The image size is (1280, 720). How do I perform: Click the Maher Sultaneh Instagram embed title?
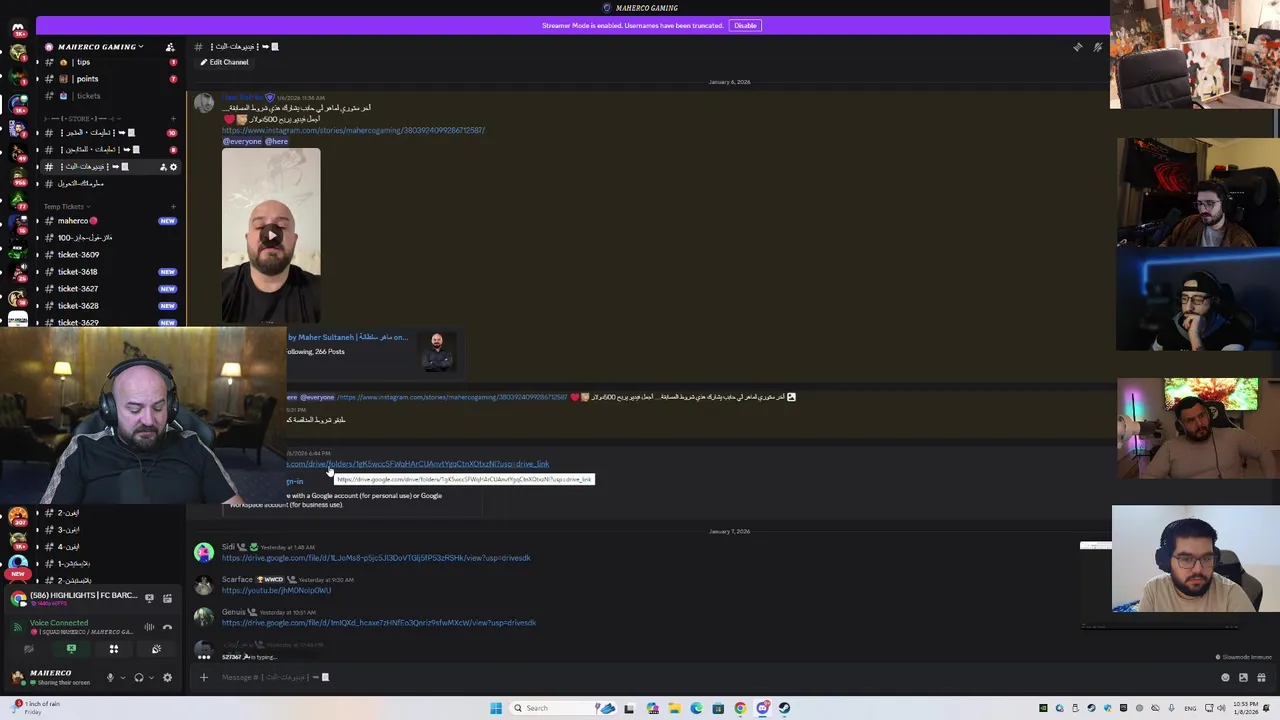coord(347,337)
